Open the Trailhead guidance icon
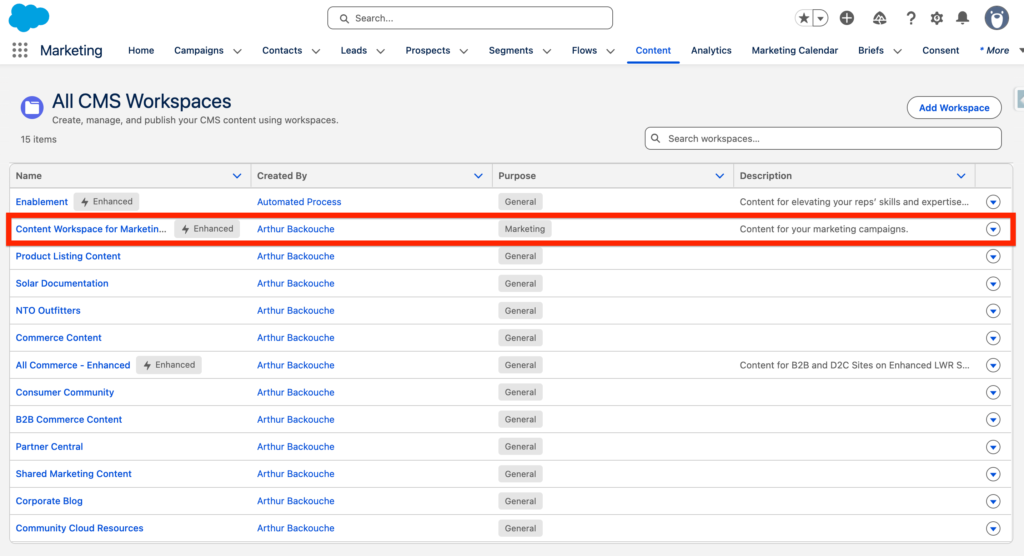 (x=880, y=18)
